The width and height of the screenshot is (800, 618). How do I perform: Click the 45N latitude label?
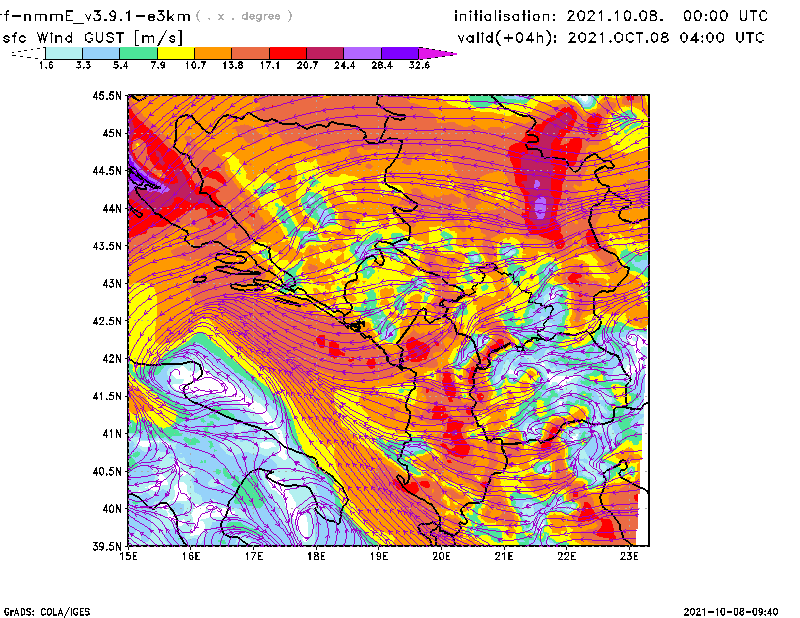(112, 133)
